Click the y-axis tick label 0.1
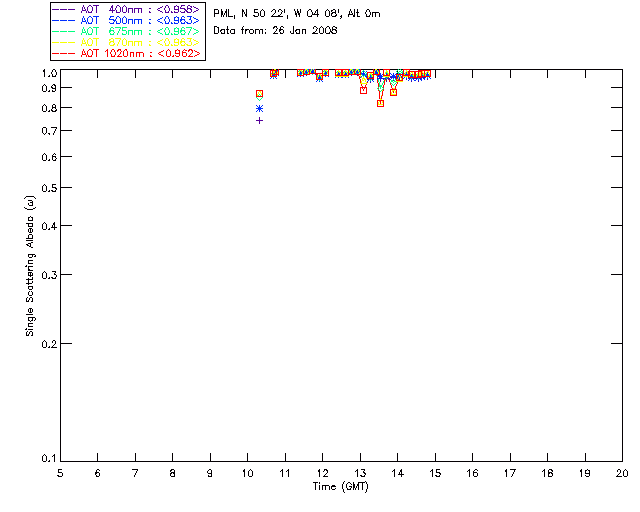The width and height of the screenshot is (640, 512). (x=49, y=459)
